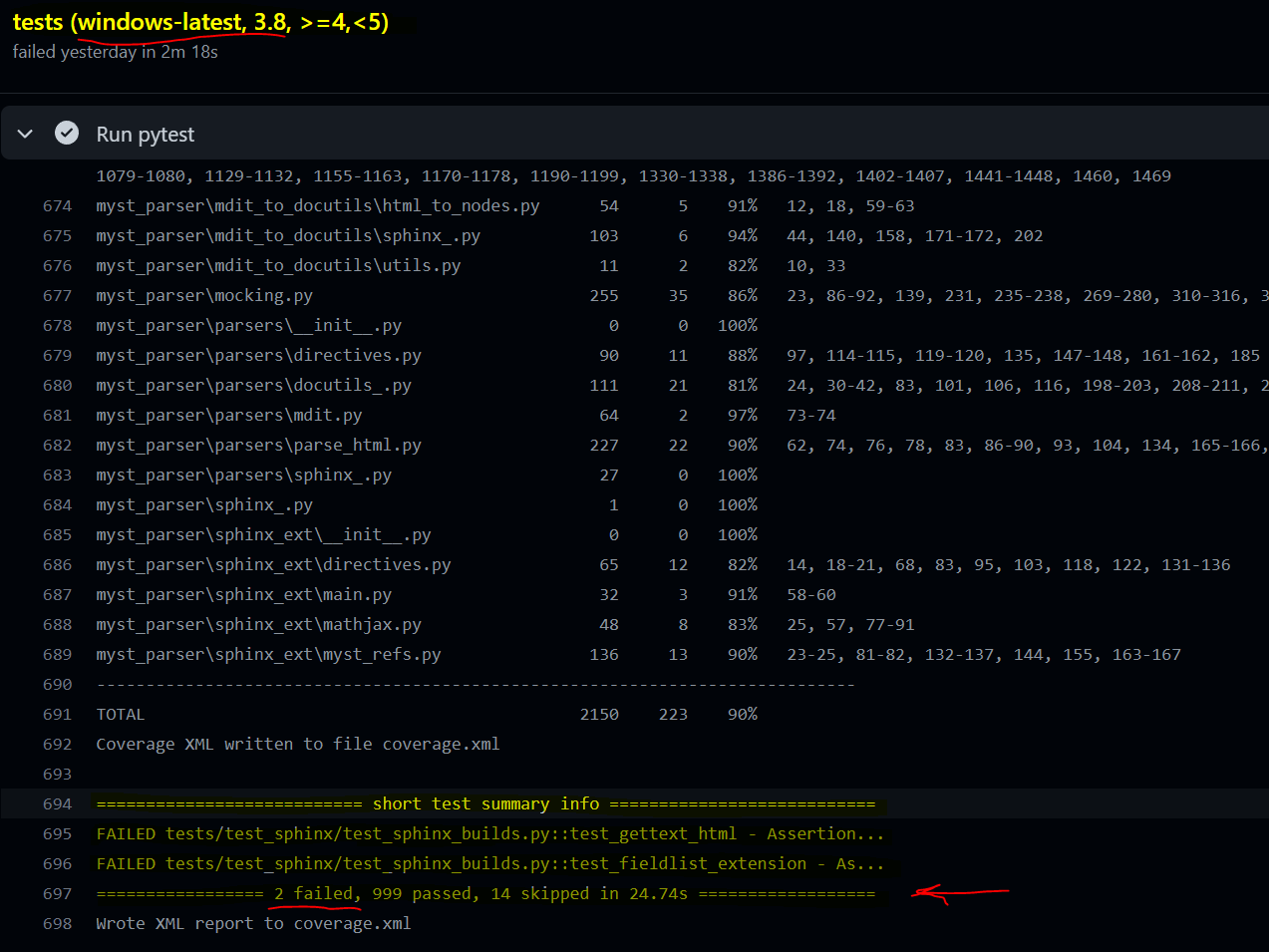Viewport: 1269px width, 952px height.
Task: Click myst_parser\parsers\directives.py row
Action: click(634, 356)
